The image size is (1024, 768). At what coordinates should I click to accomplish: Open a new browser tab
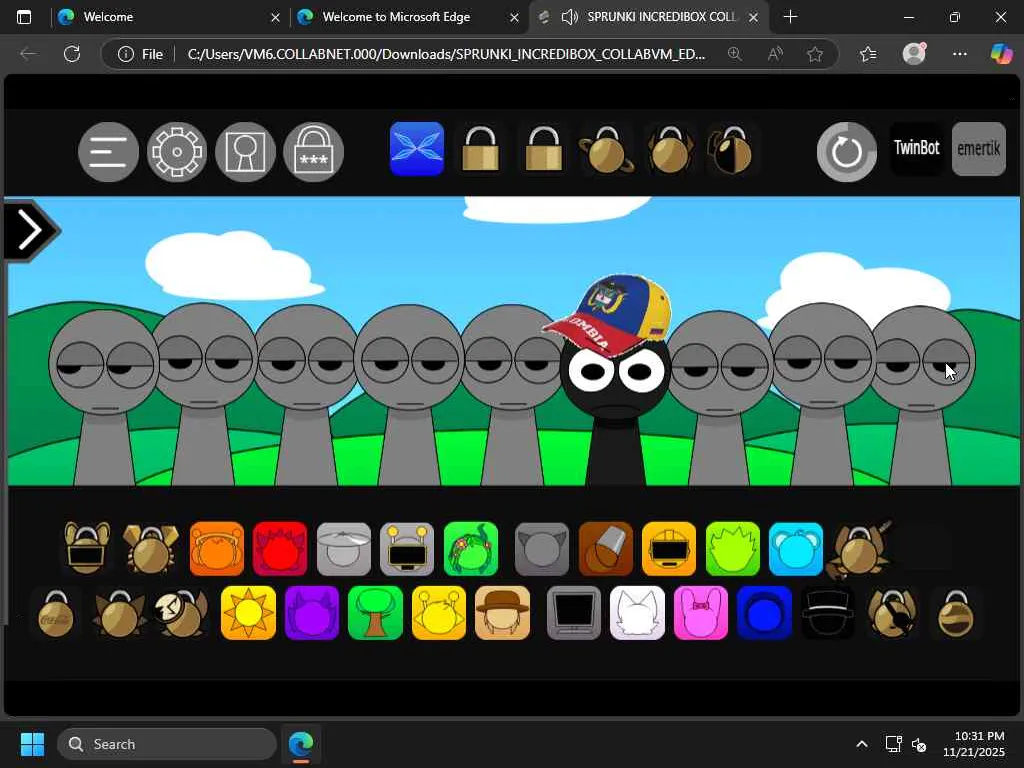790,17
